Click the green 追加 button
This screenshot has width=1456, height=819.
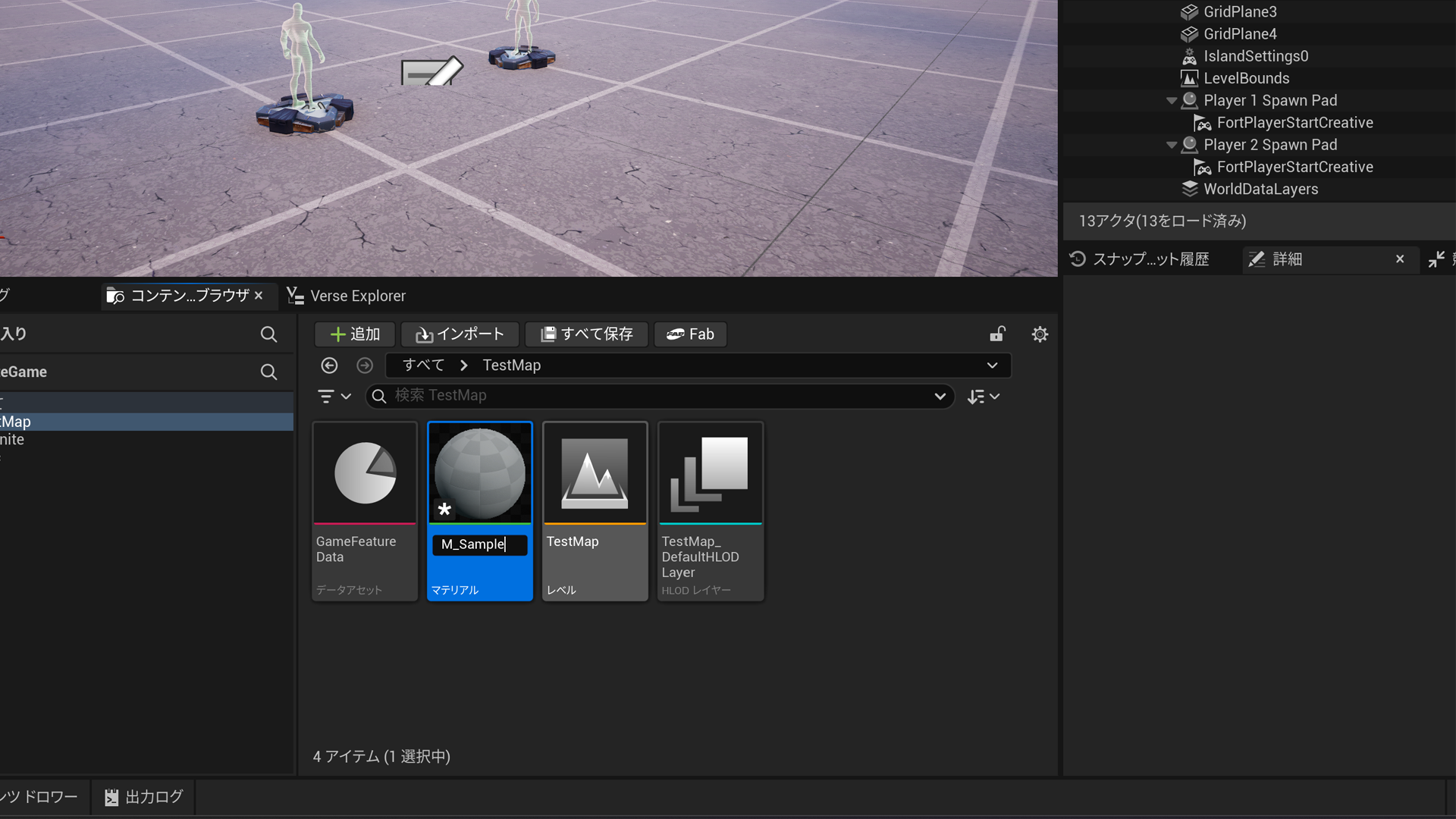point(353,334)
